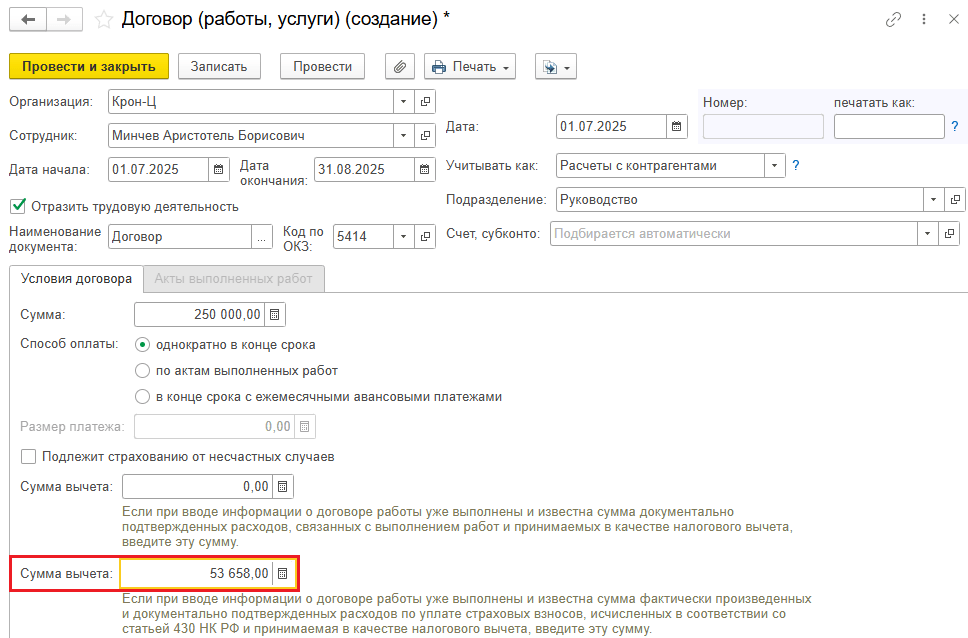Open calendar picker for Дата начала
The height and width of the screenshot is (638, 968).
[218, 169]
